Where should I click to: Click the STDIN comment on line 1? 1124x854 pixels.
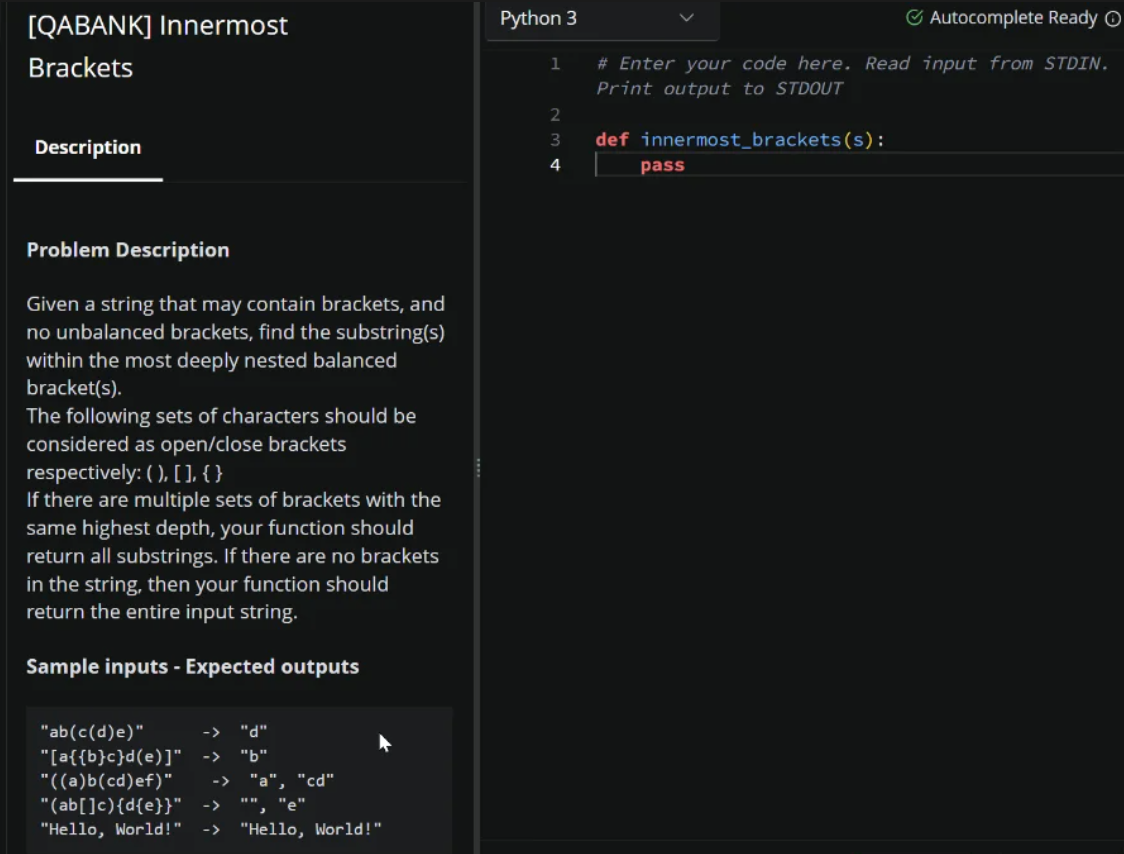850,63
